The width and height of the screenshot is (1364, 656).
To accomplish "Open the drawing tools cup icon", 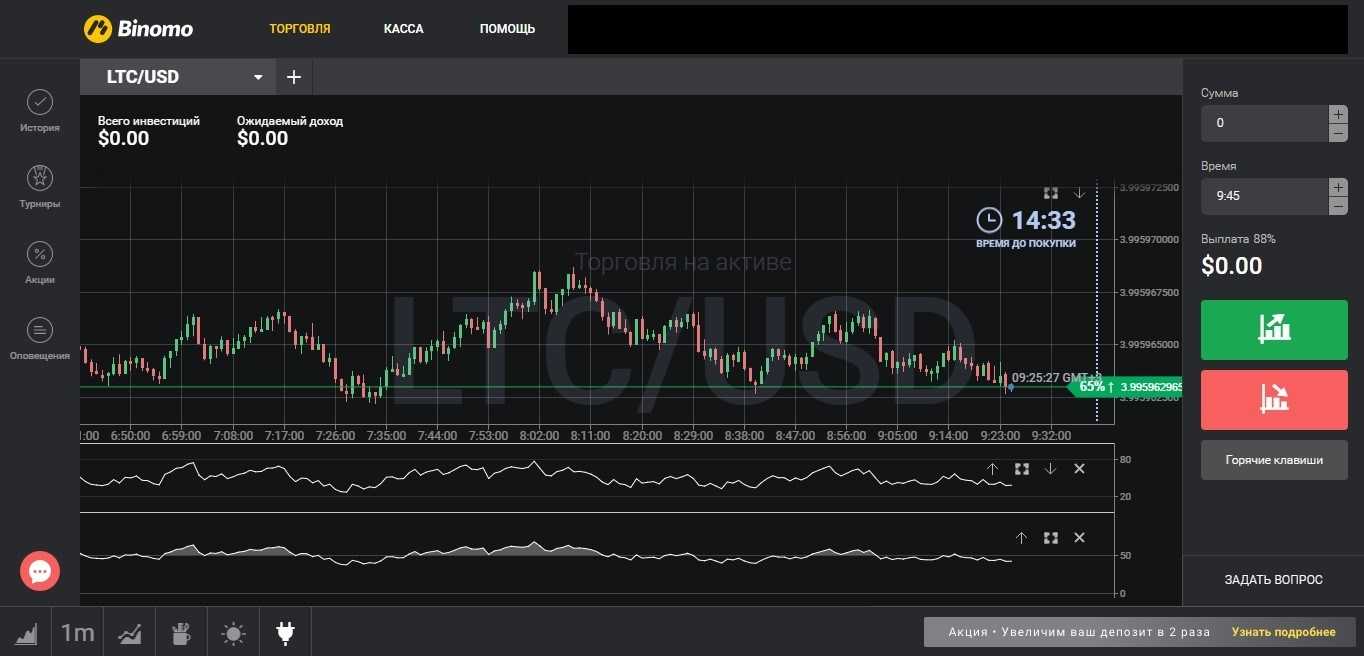I will click(x=181, y=633).
